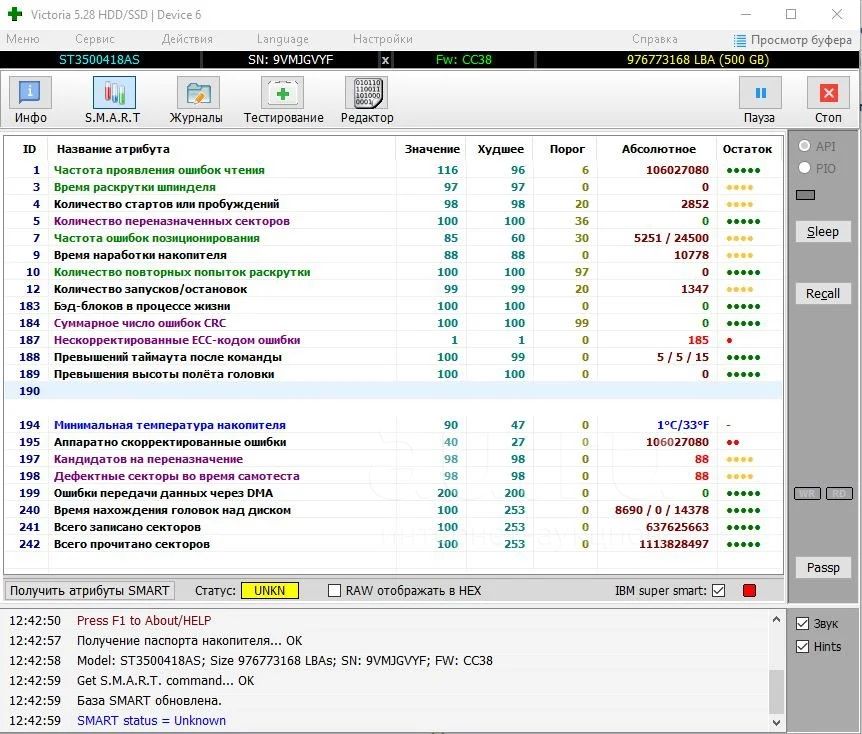Click the red square SMART indicator
862x734 pixels.
tap(749, 590)
